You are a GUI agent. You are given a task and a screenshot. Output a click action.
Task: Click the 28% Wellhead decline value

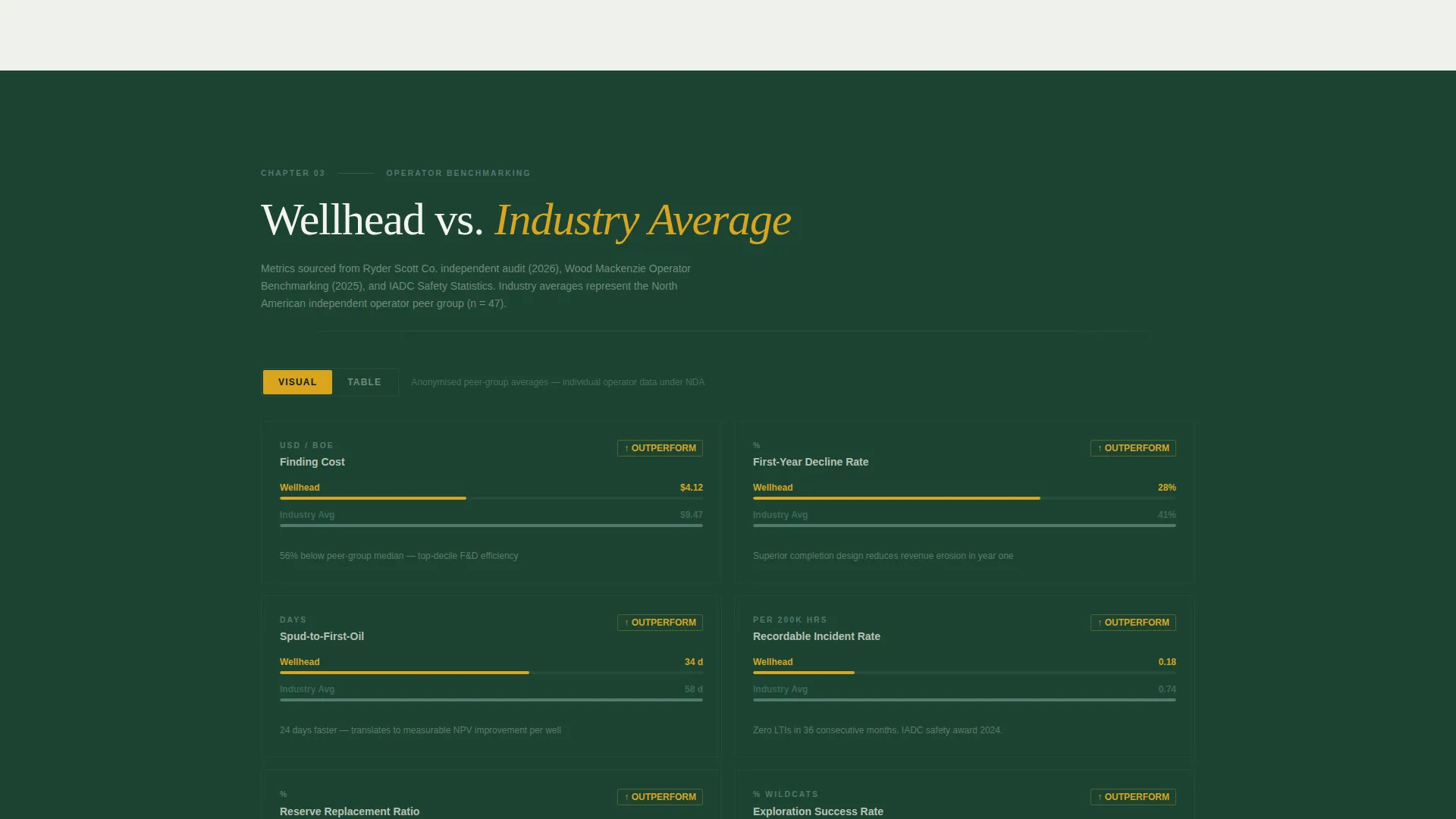click(1167, 488)
